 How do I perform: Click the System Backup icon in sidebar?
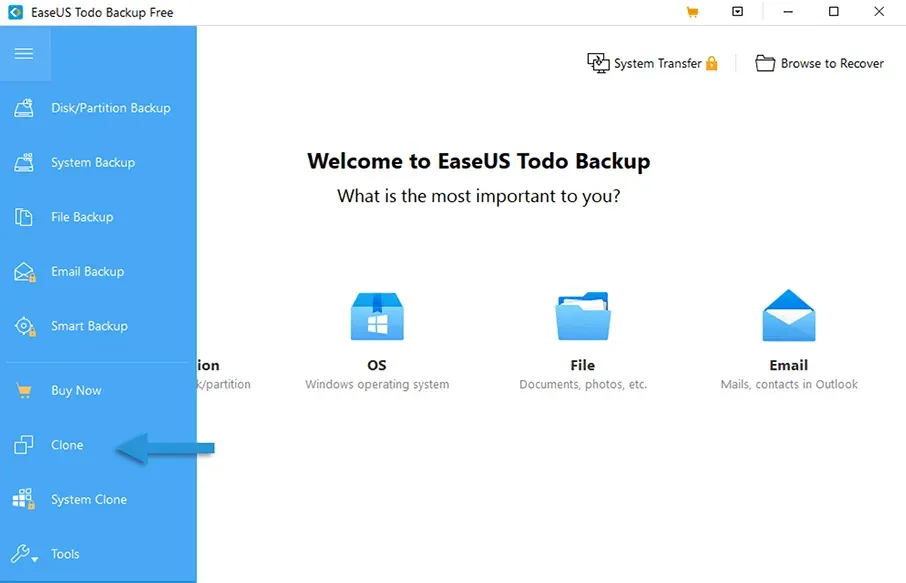(x=24, y=162)
